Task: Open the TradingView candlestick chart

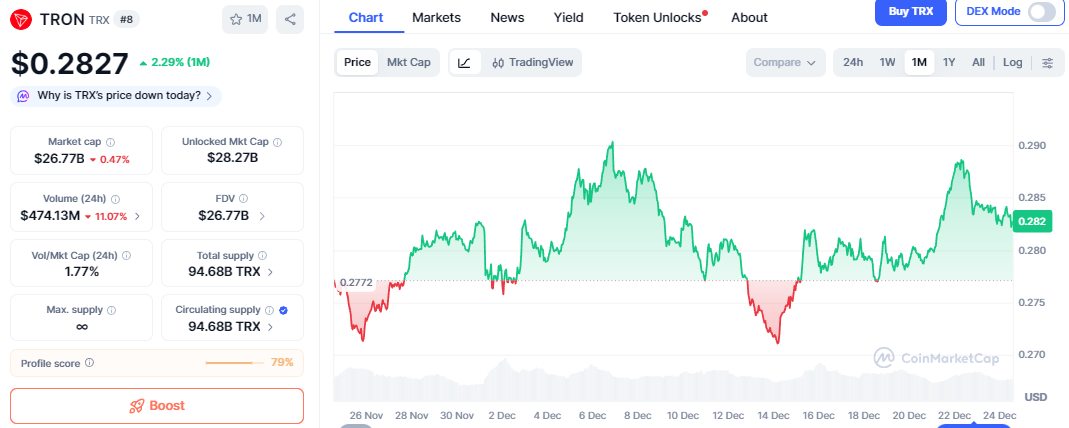Action: (532, 63)
